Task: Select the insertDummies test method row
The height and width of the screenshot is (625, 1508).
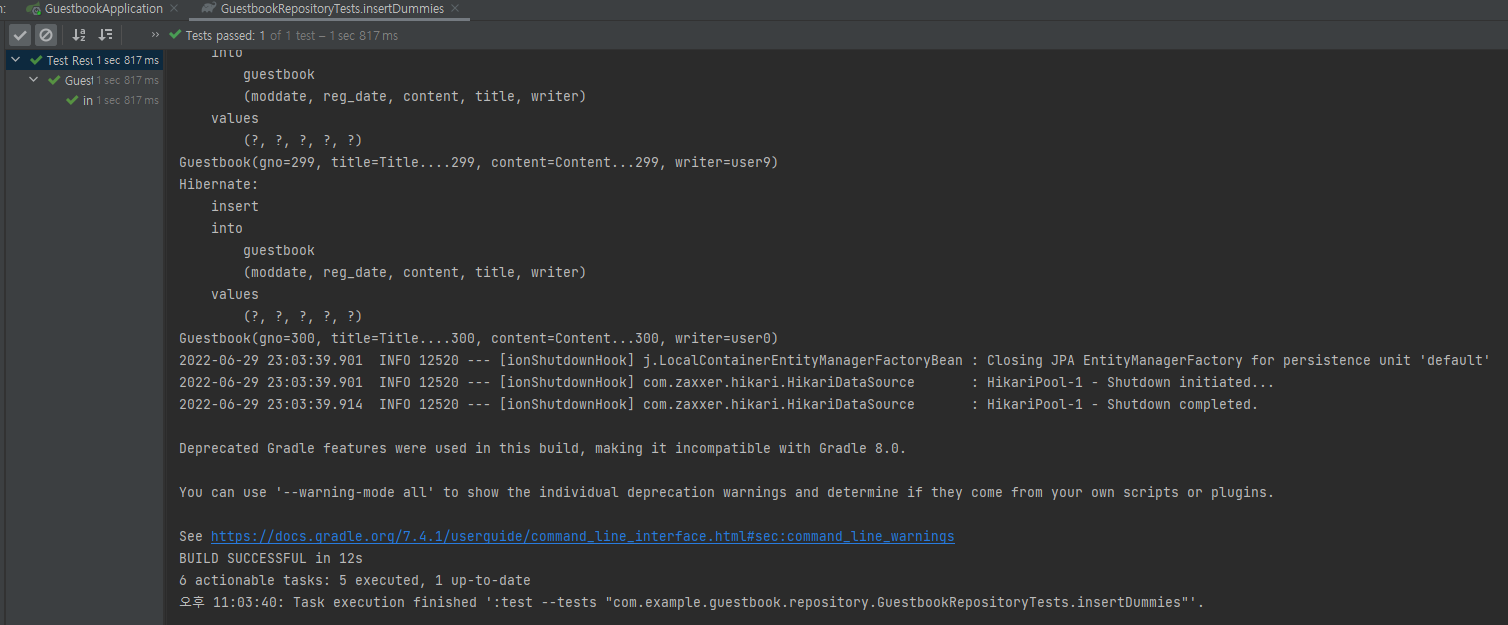Action: (x=84, y=100)
